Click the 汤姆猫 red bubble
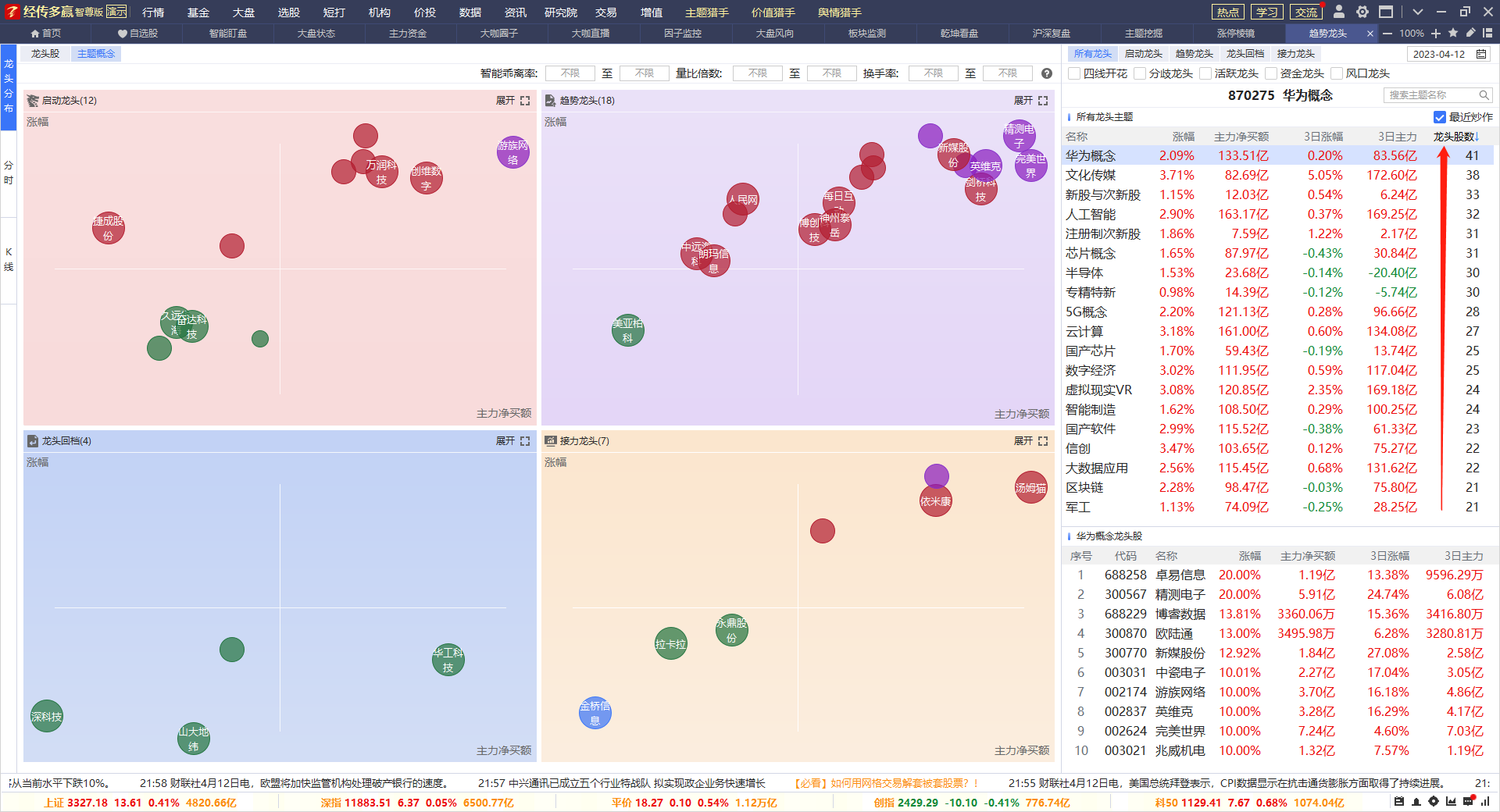This screenshot has width=1500, height=812. [1030, 488]
